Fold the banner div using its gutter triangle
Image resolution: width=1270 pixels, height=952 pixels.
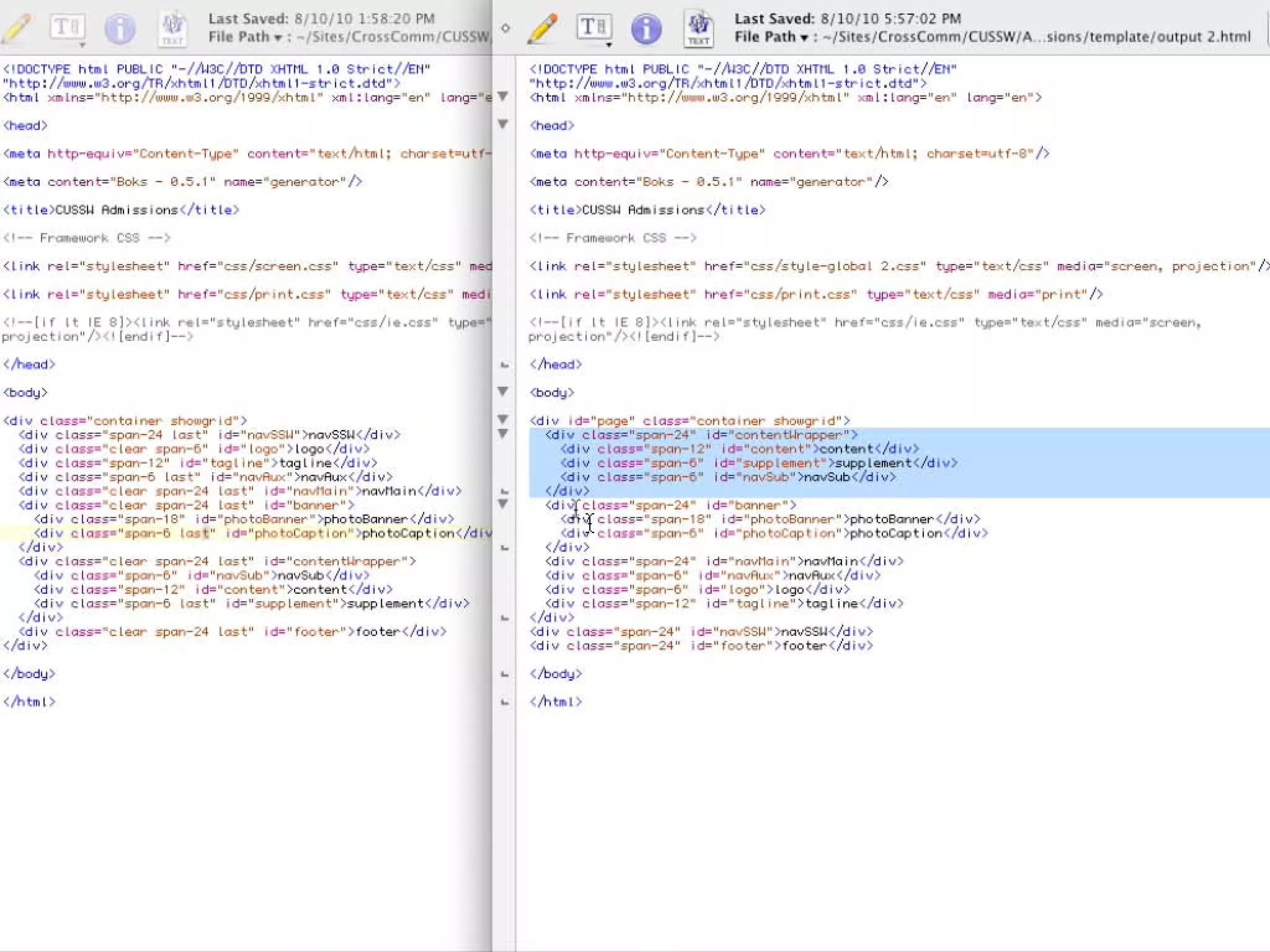[x=503, y=504]
